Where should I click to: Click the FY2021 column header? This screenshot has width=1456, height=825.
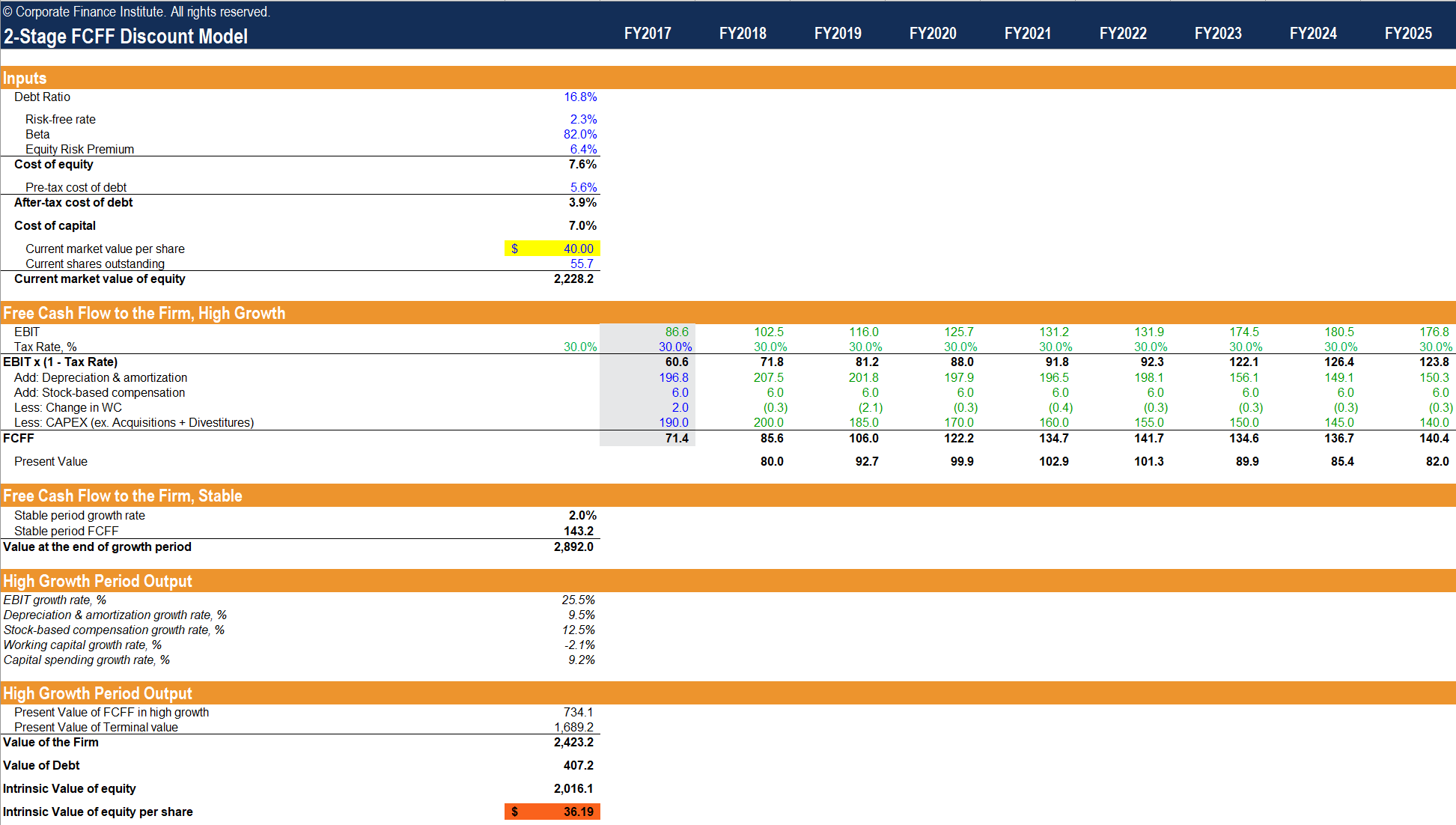(x=1028, y=33)
